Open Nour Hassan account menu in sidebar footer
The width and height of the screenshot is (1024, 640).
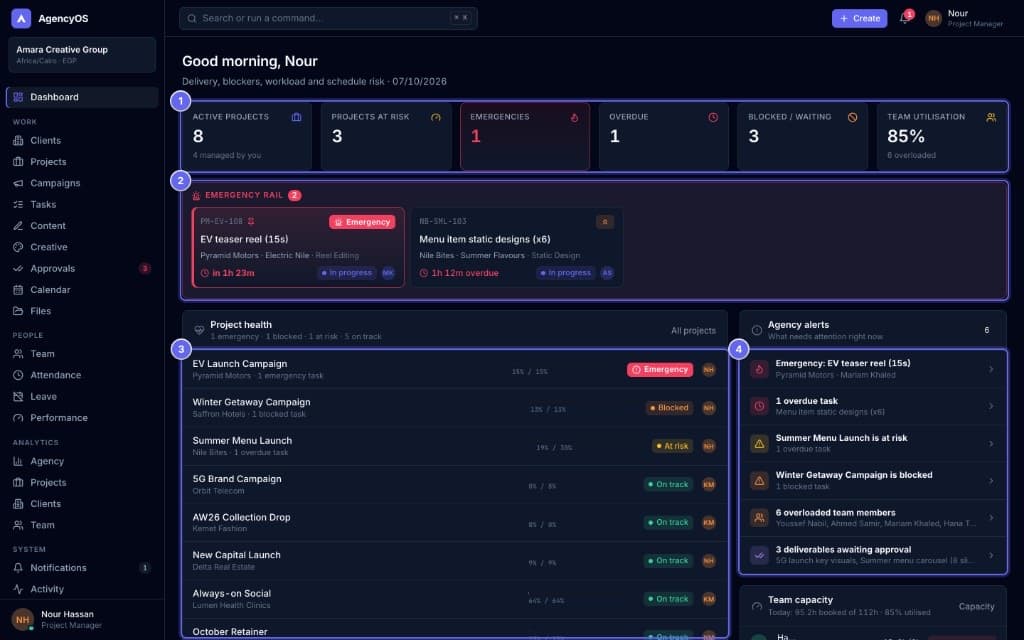coord(82,620)
